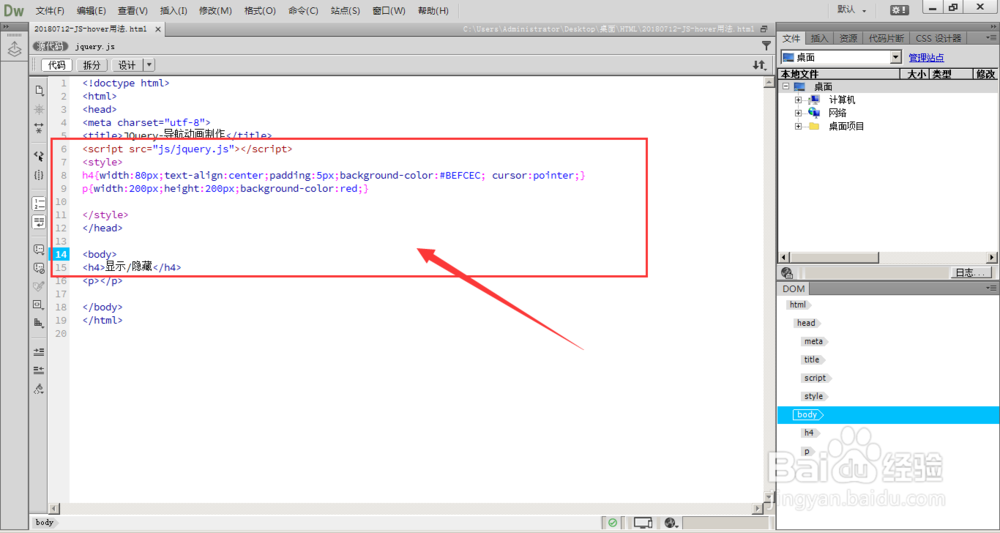The height and width of the screenshot is (533, 1000).
Task: Expand the 桌面项目 folder node
Action: (798, 126)
